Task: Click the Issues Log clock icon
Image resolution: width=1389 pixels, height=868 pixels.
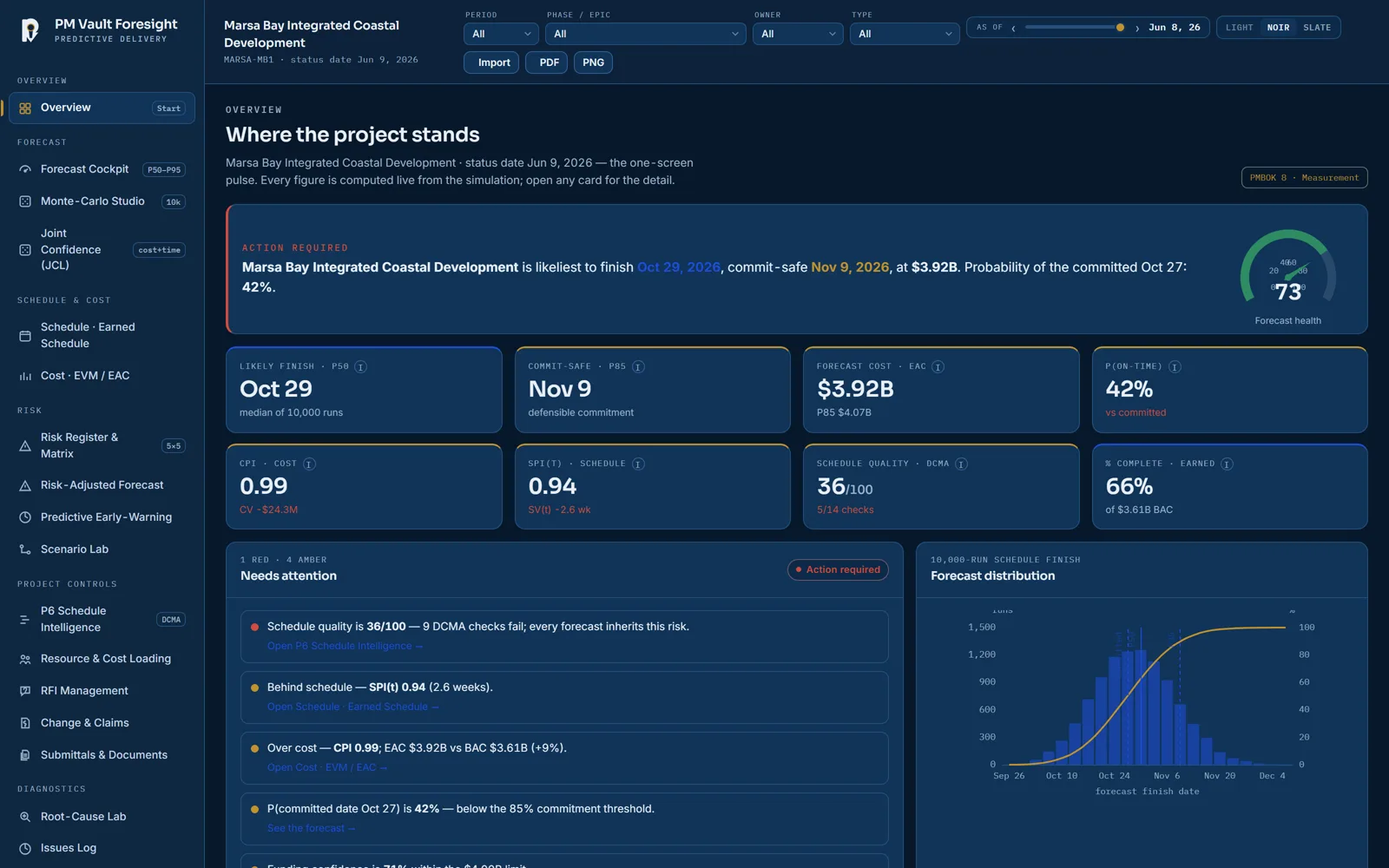Action: [25, 849]
